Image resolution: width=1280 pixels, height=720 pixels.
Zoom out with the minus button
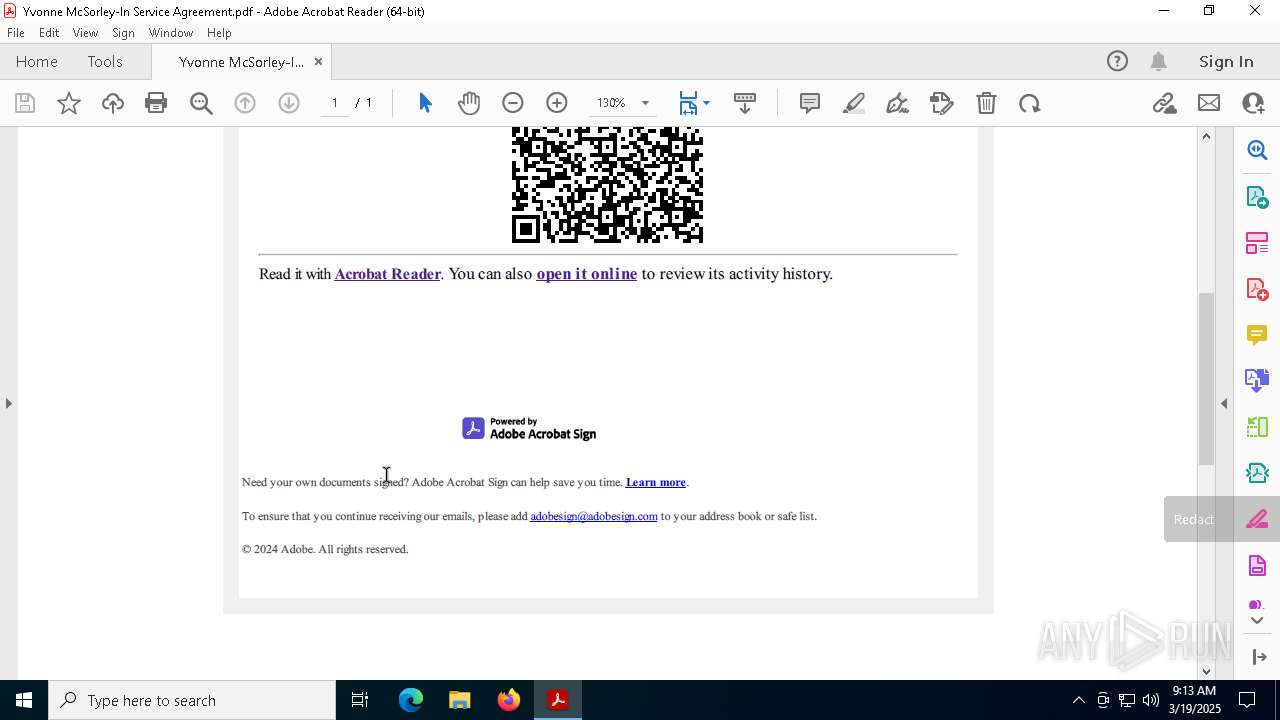(513, 103)
